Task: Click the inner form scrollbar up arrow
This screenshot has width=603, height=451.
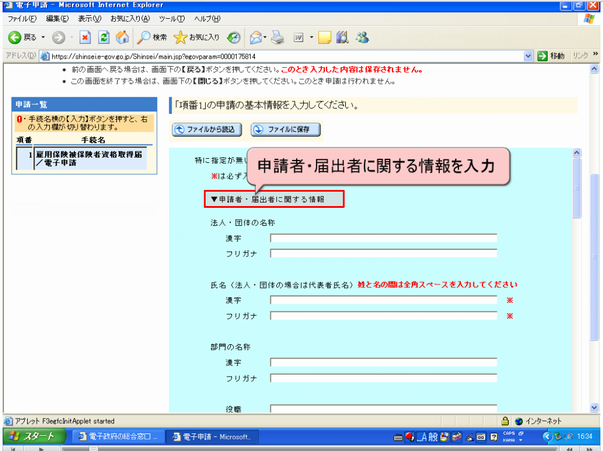Action: 576,153
